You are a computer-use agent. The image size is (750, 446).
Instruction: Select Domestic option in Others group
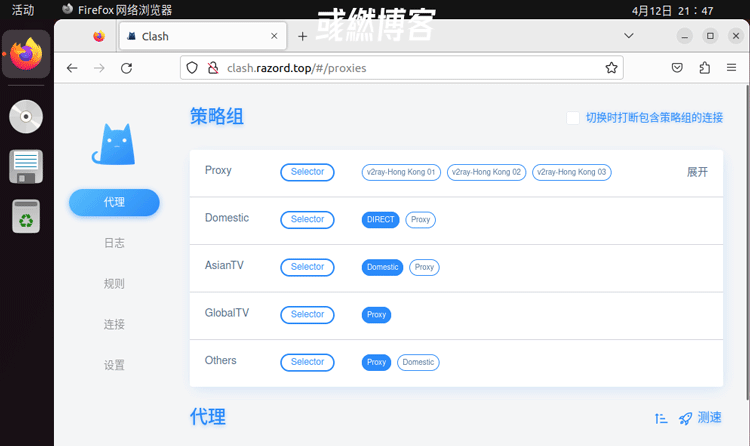[x=418, y=362]
